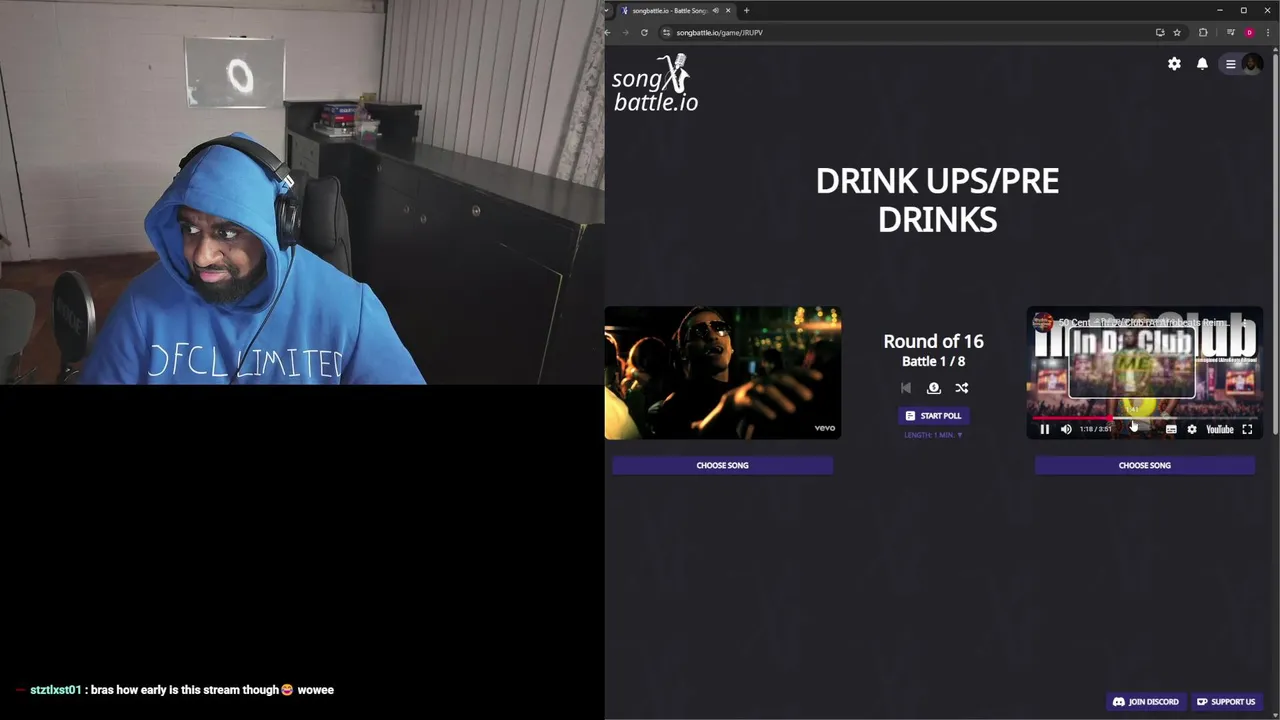Open a new browser tab
Image resolution: width=1280 pixels, height=720 pixels.
(x=746, y=10)
